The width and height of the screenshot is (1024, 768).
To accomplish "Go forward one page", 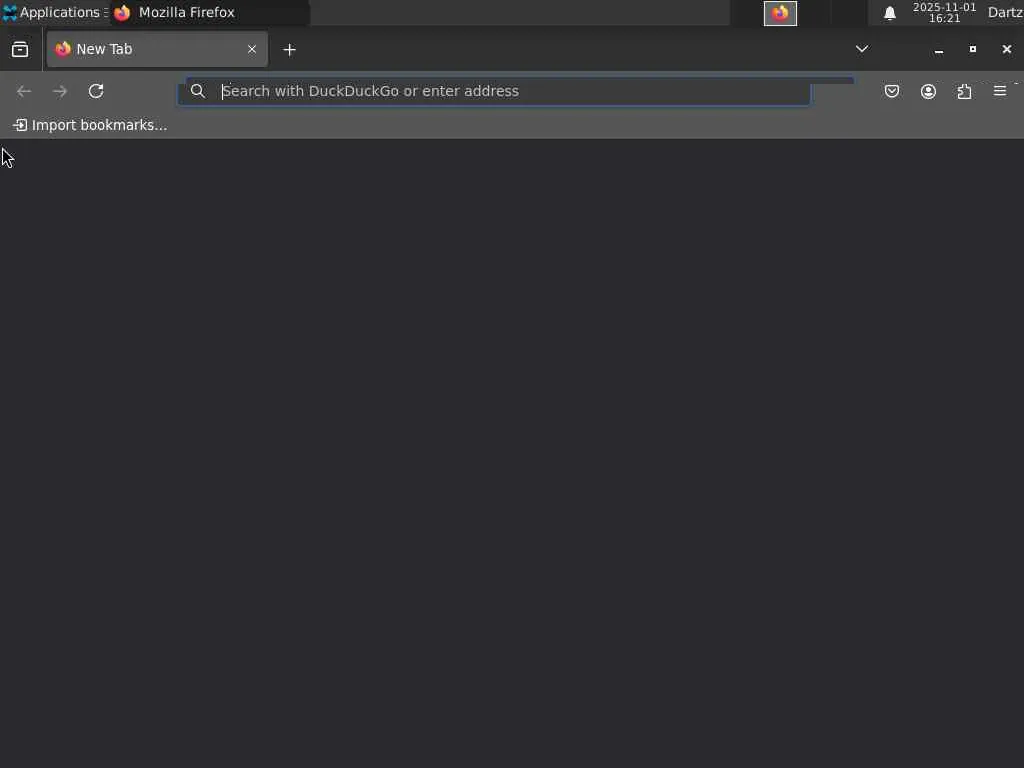I will coord(60,91).
